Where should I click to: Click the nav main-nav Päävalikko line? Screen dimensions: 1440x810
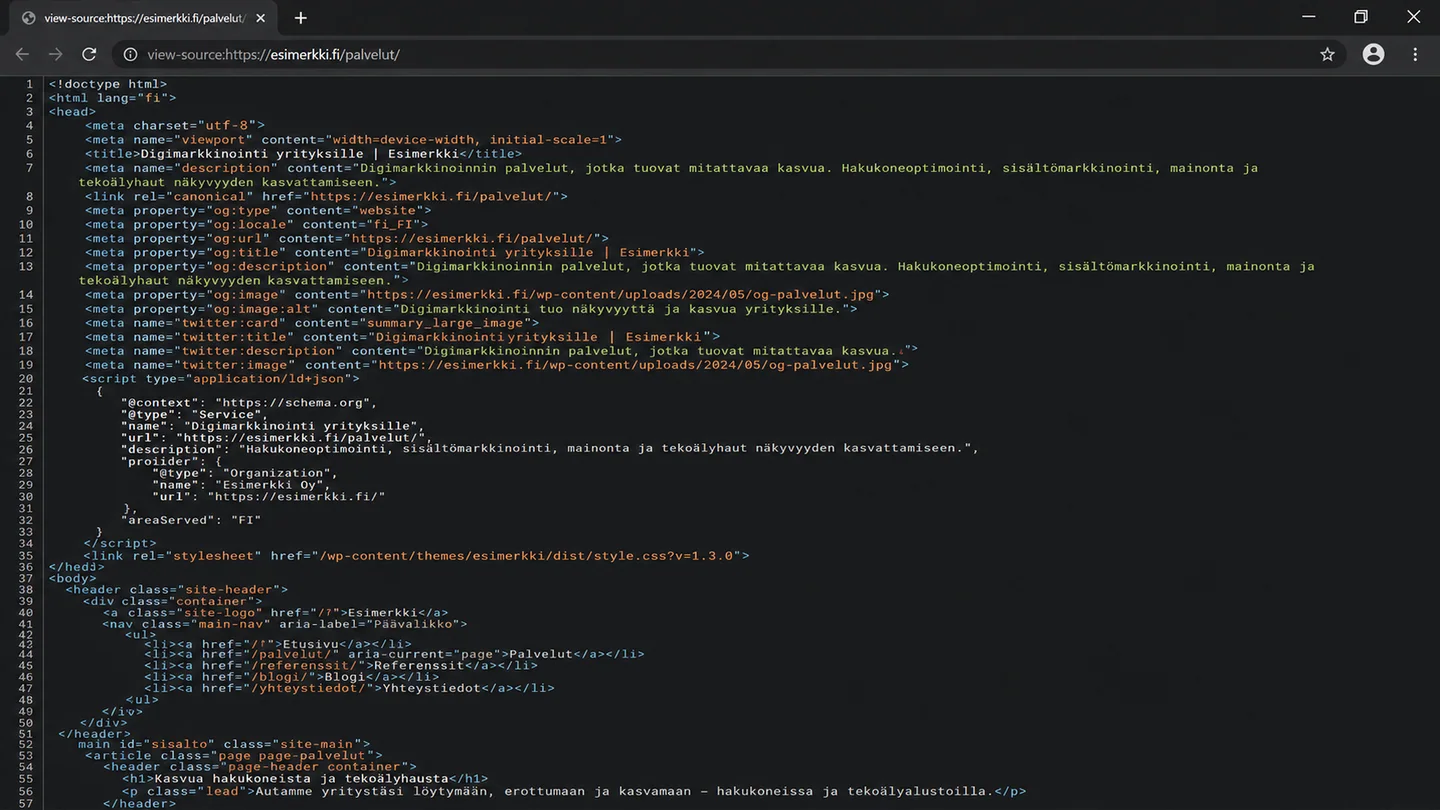coord(285,624)
